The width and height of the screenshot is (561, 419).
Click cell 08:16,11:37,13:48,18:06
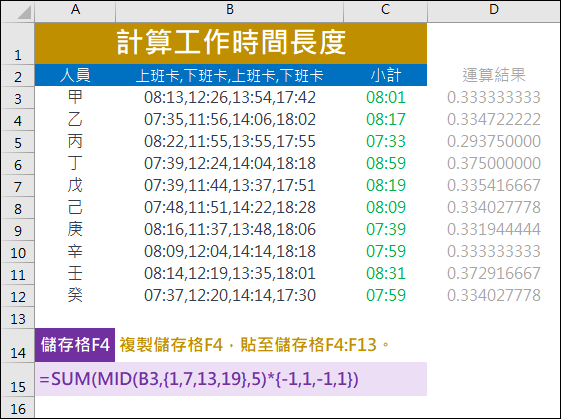(x=229, y=229)
